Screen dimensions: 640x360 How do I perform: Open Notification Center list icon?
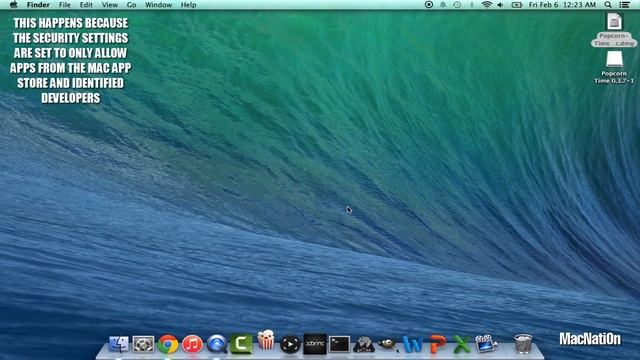[x=624, y=5]
